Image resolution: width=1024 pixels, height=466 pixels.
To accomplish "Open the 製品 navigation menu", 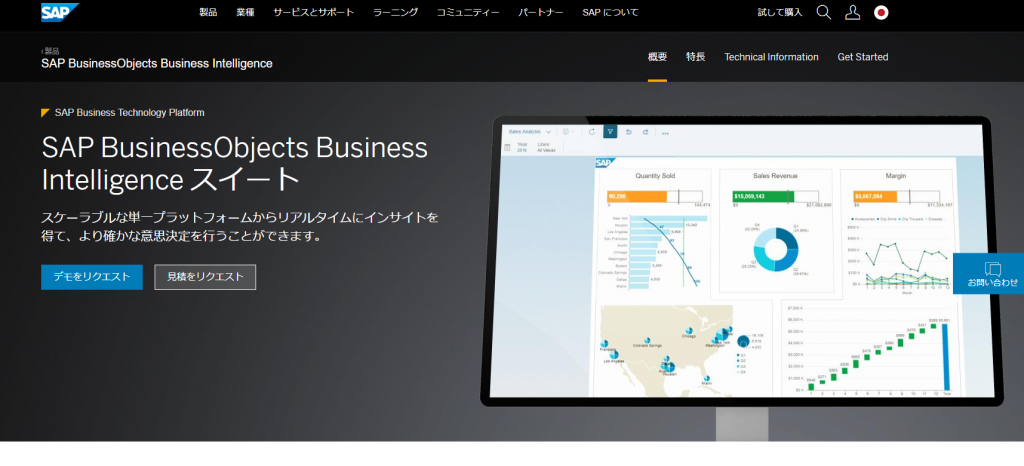I will tap(208, 12).
